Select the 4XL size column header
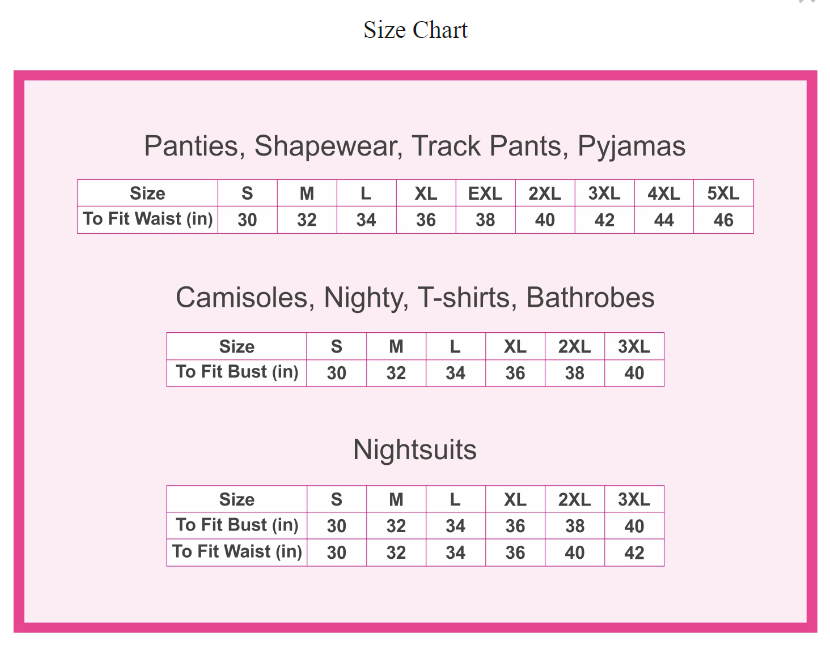This screenshot has height=660, width=830. tap(664, 193)
